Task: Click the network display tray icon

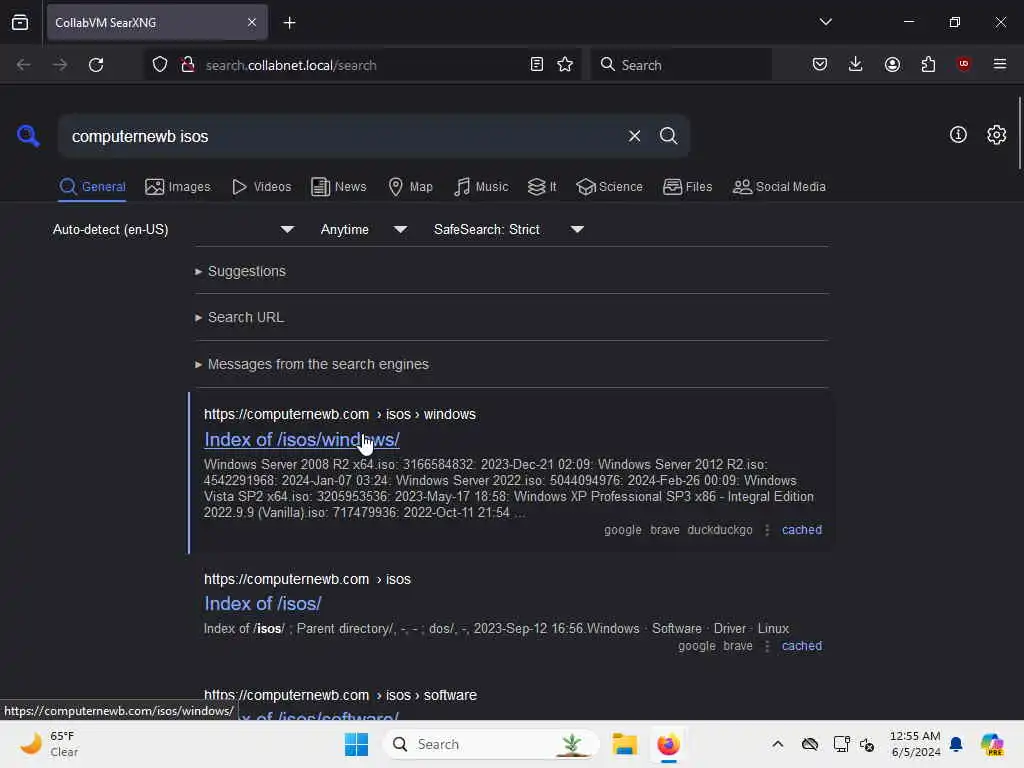Action: click(x=841, y=744)
